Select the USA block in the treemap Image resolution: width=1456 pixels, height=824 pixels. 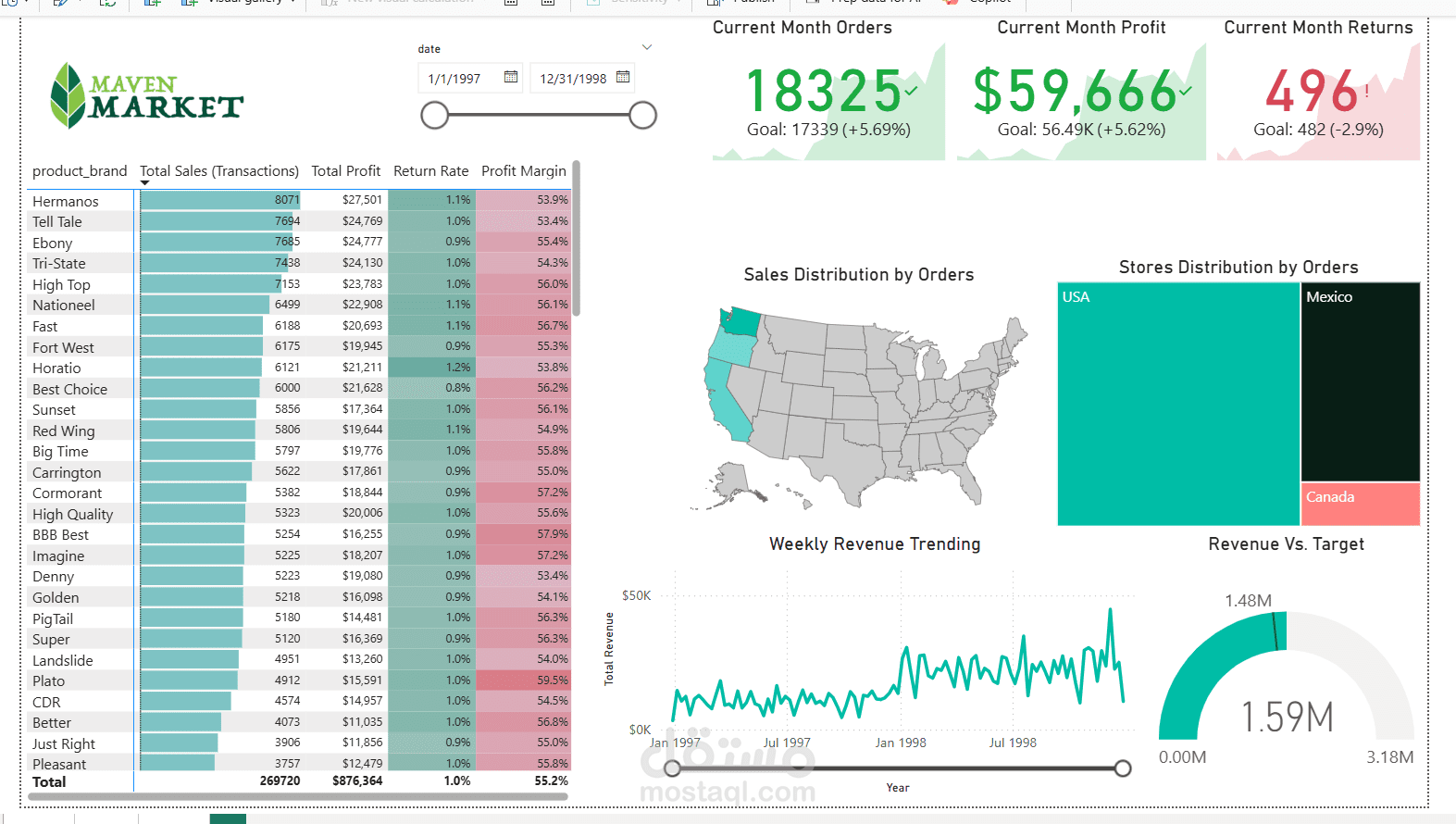point(1178,404)
